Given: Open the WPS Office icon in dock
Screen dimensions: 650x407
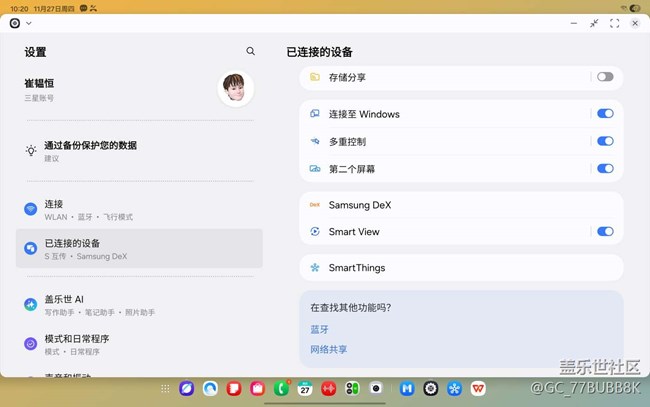Looking at the screenshot, I should coord(479,388).
